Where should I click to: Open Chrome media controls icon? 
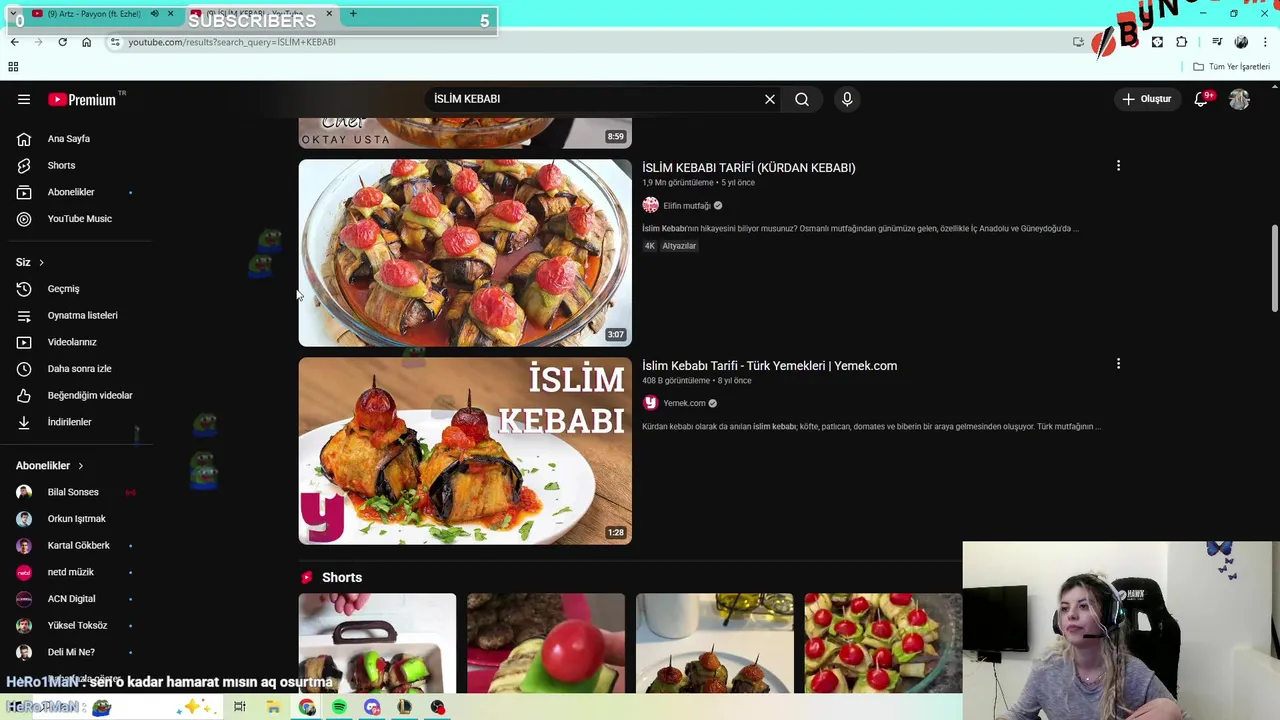1217,42
